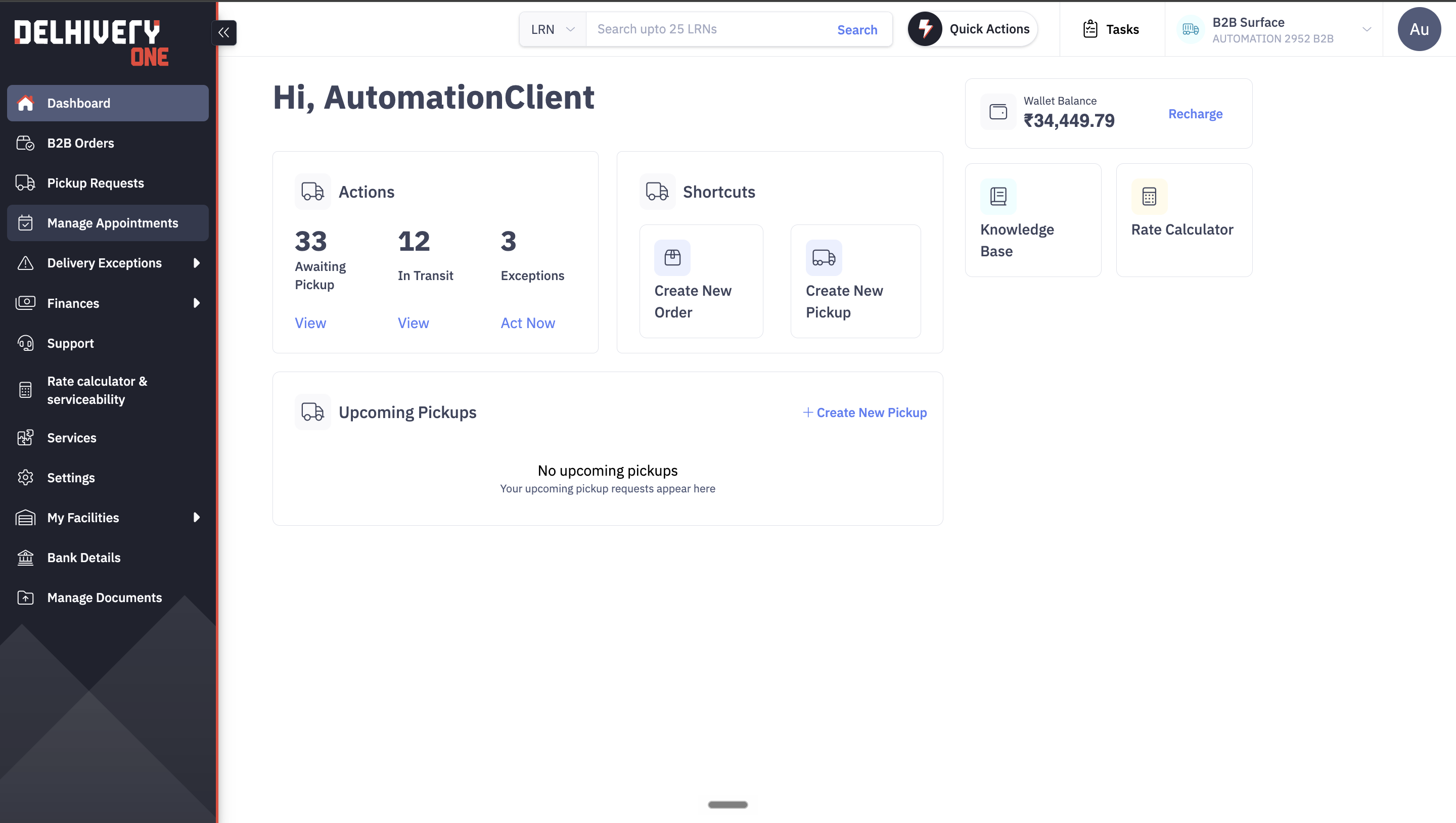This screenshot has height=823, width=1456.
Task: Open B2B Orders from the sidebar
Action: (x=108, y=143)
